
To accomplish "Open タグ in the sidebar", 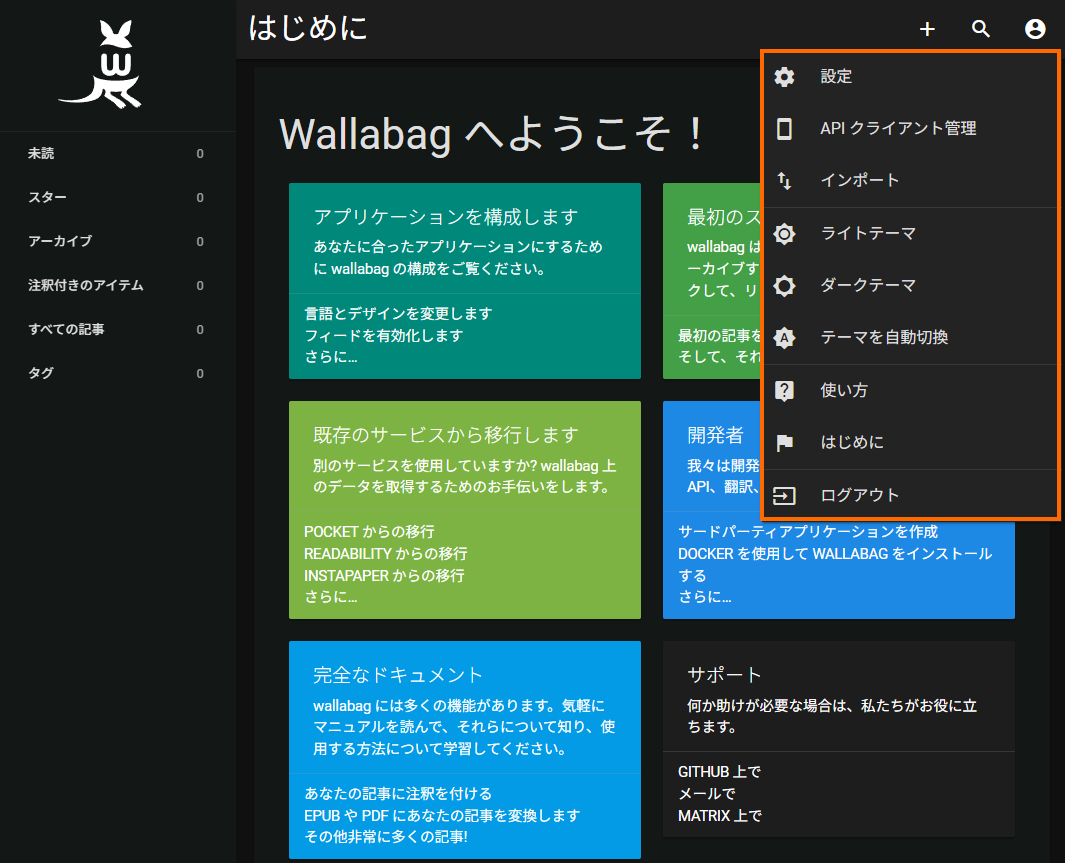I will point(118,373).
